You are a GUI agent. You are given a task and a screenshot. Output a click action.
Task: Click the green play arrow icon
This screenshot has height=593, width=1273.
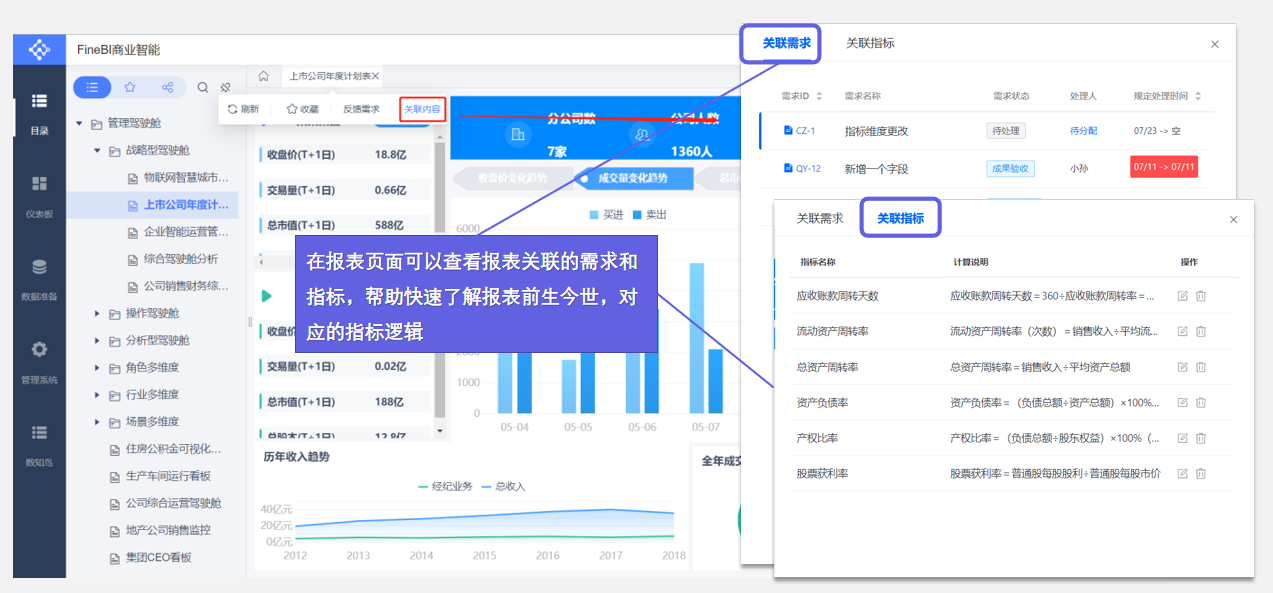pyautogui.click(x=266, y=296)
